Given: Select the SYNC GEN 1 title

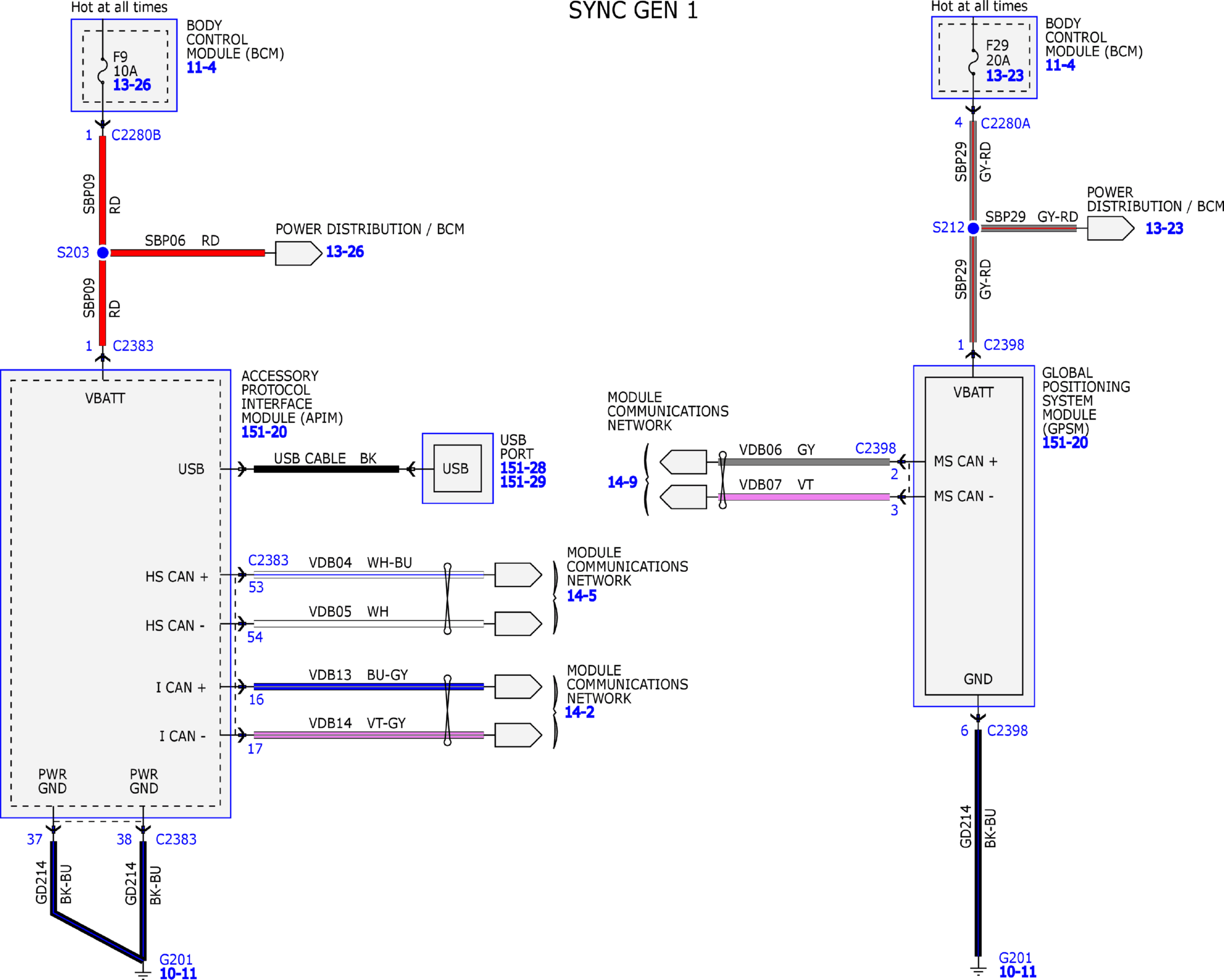Looking at the screenshot, I should click(633, 10).
